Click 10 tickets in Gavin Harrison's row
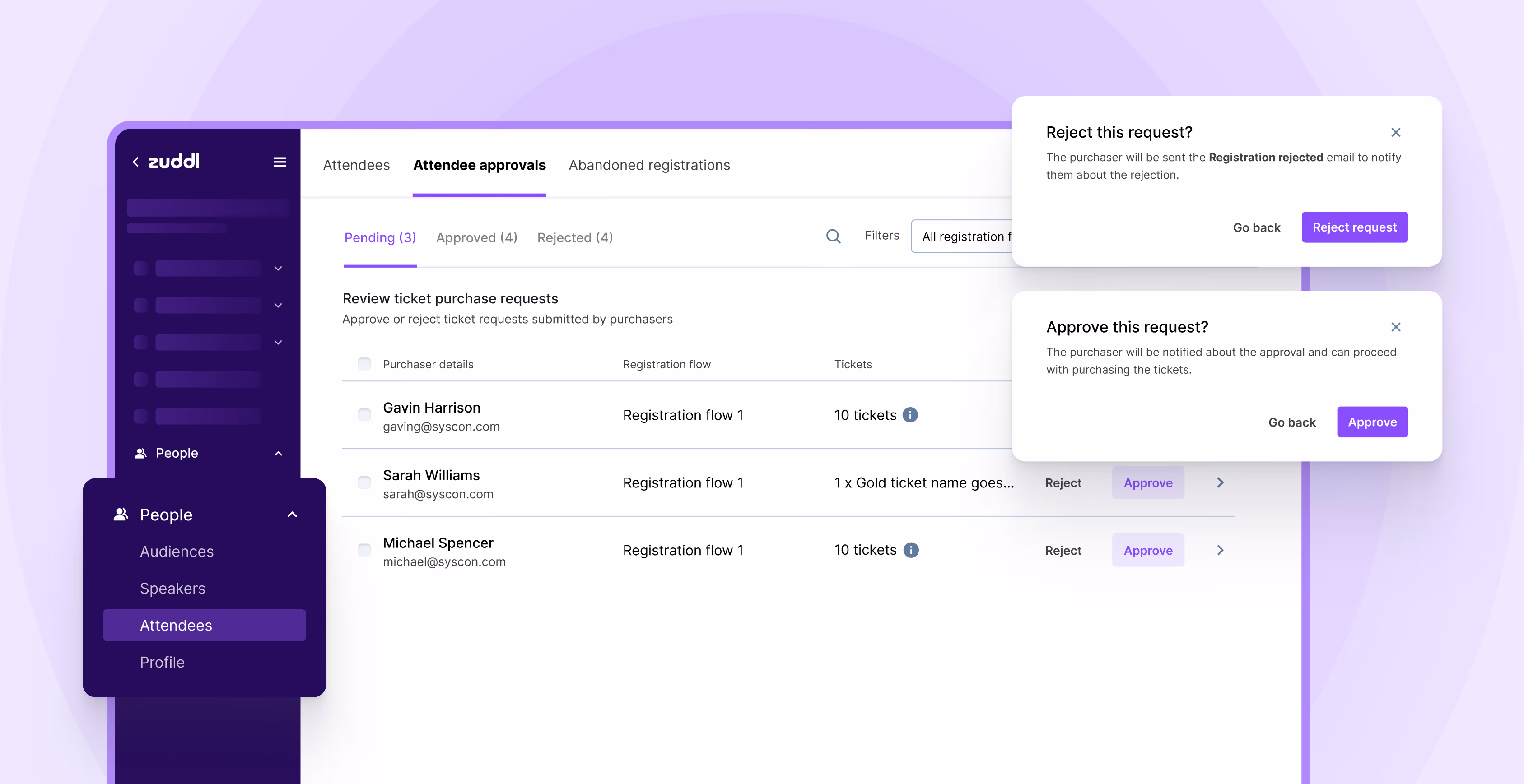The image size is (1524, 784). [x=865, y=415]
